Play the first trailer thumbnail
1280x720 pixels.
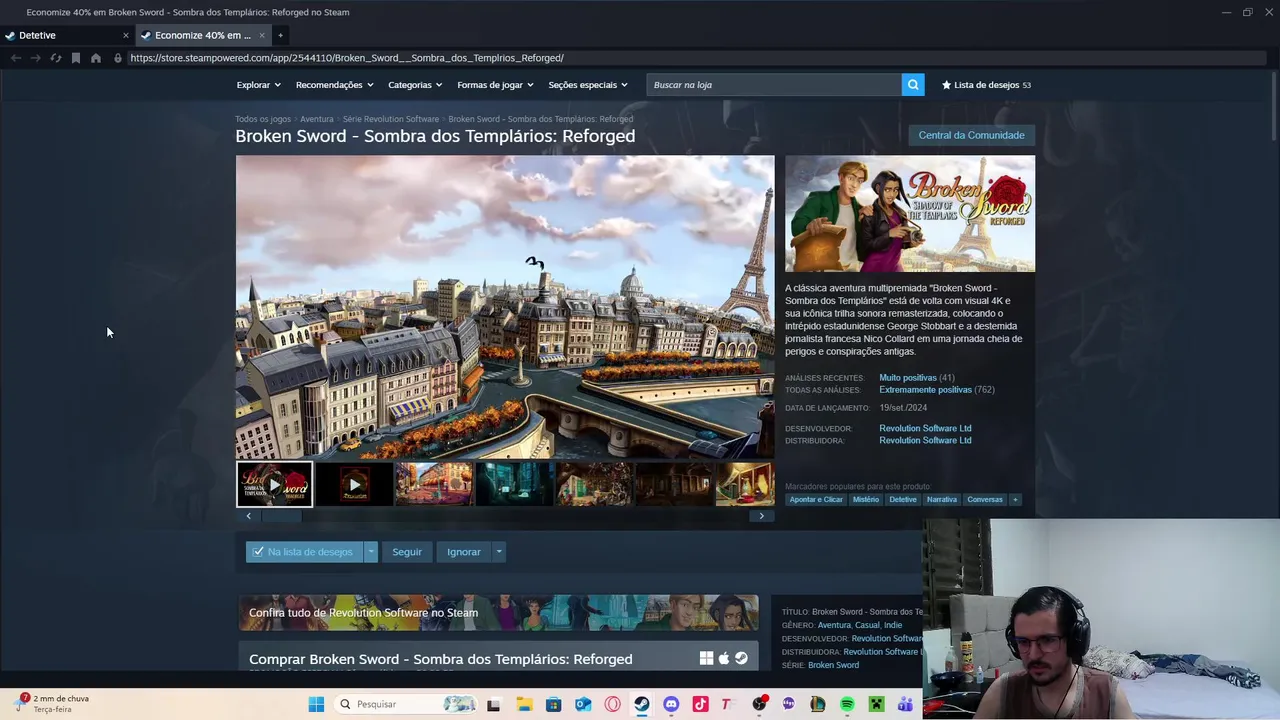pyautogui.click(x=274, y=484)
